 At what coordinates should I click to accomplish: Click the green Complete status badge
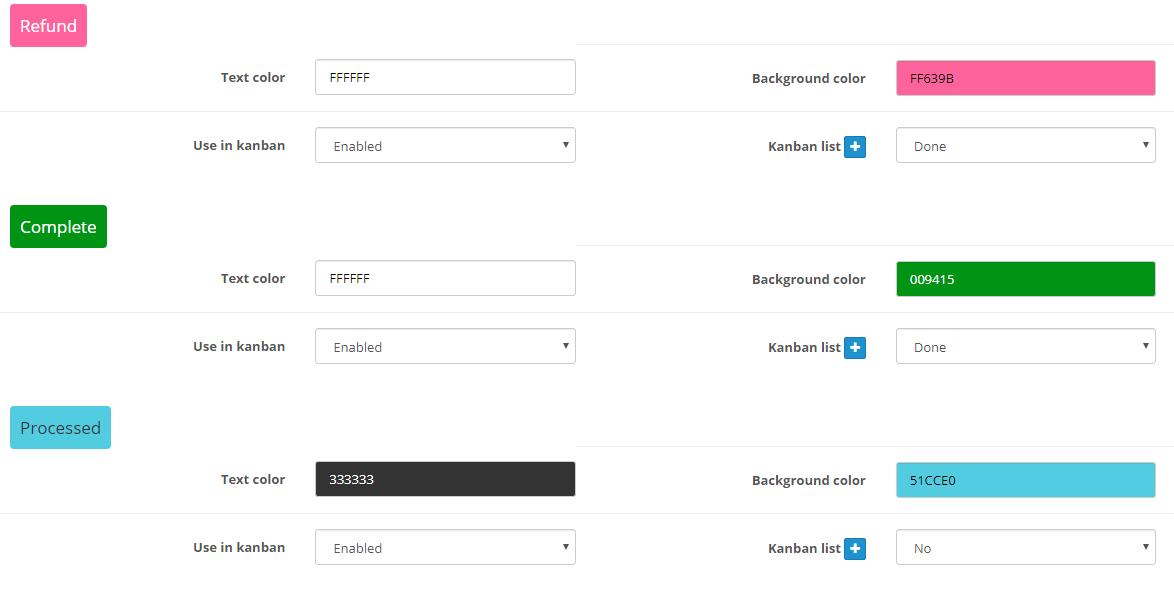point(58,227)
